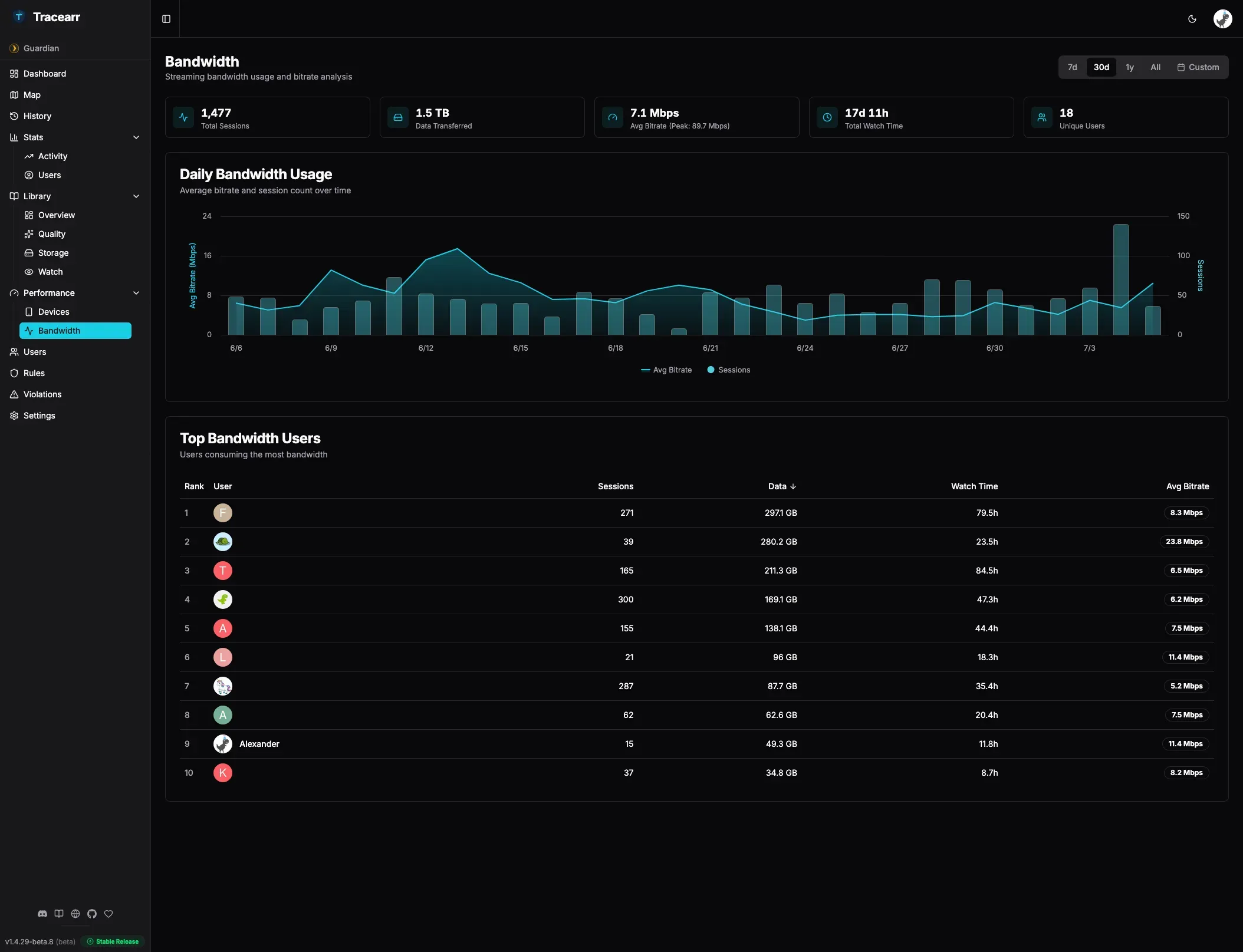Image resolution: width=1243 pixels, height=952 pixels.
Task: Open the Custom date range picker
Action: coord(1198,67)
